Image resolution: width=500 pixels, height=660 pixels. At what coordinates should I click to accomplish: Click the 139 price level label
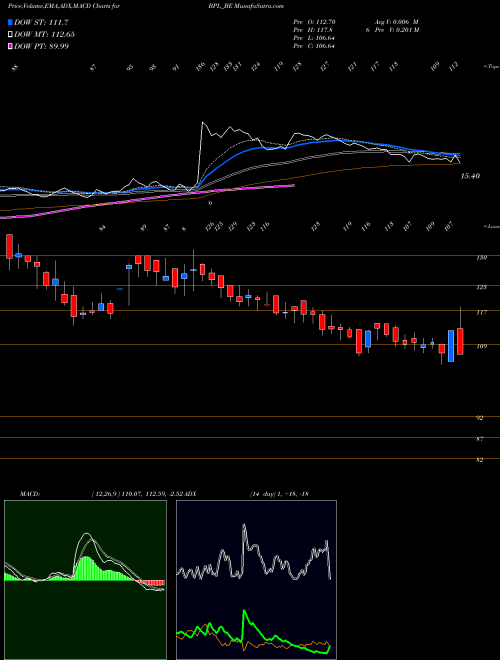482,257
